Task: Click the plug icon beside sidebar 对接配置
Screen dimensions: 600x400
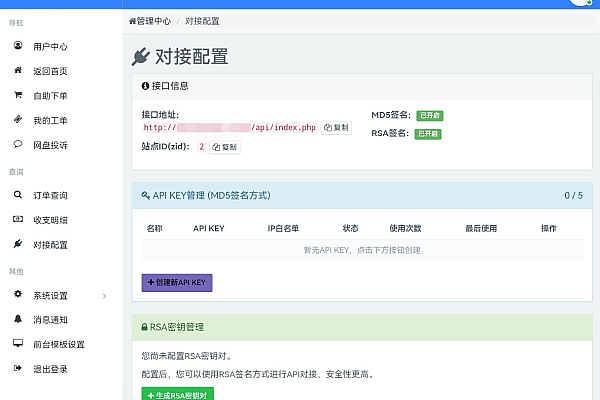Action: [18, 243]
